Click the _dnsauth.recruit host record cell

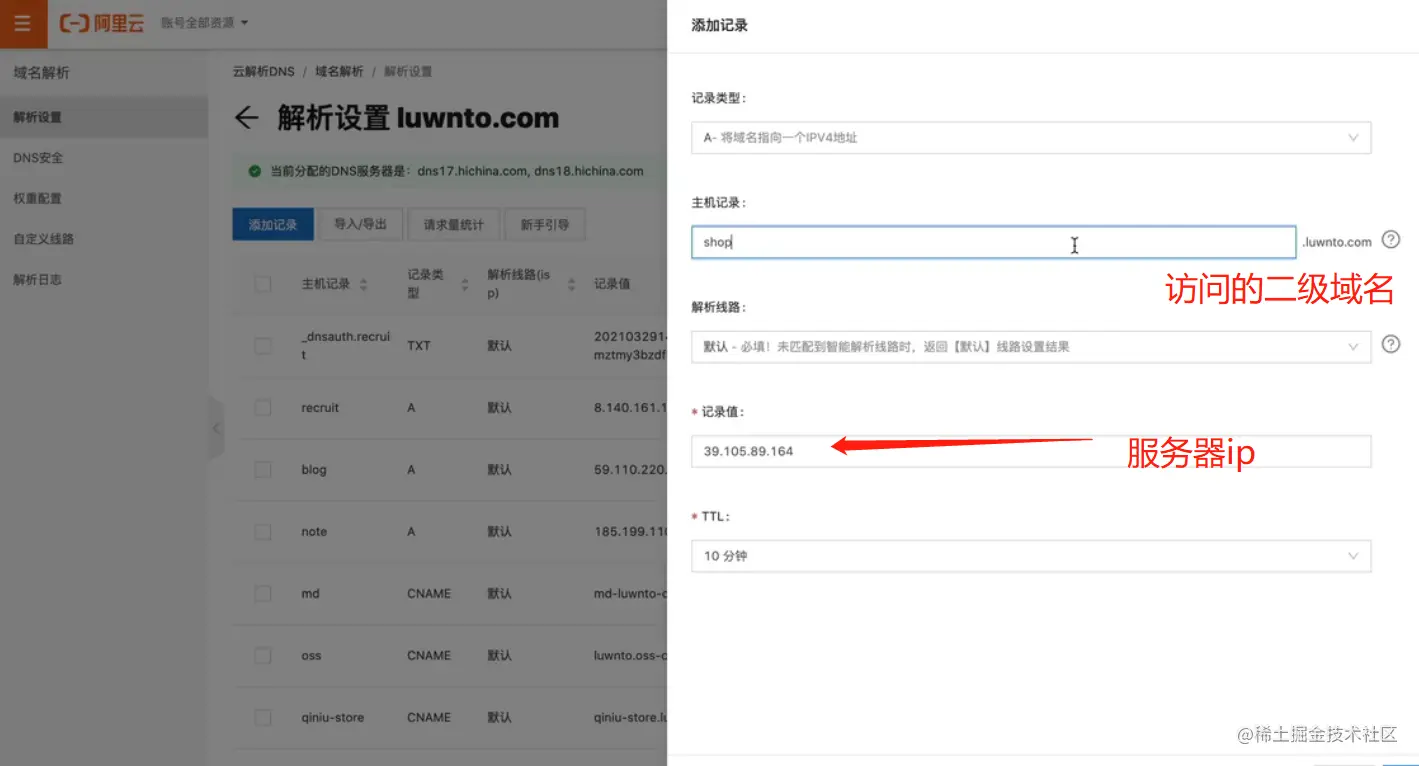coord(345,346)
